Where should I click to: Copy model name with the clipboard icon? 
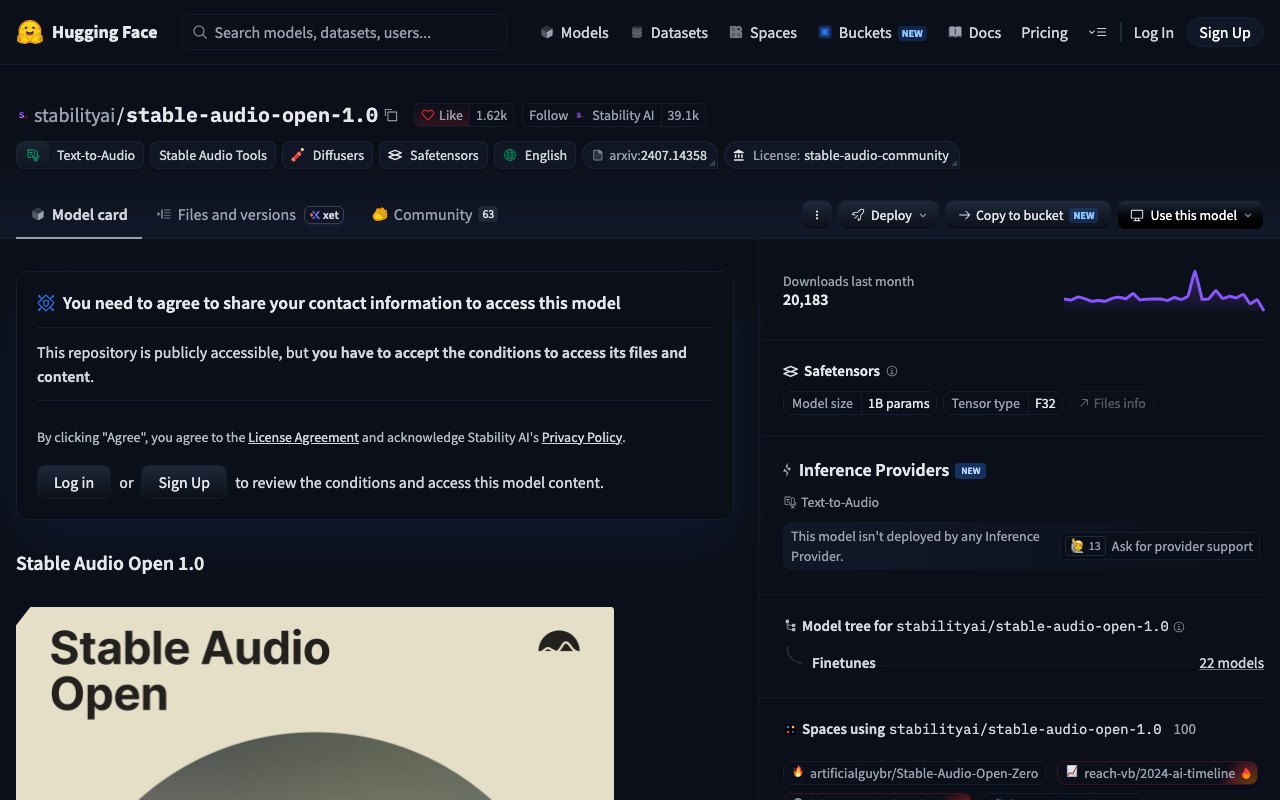[x=391, y=115]
